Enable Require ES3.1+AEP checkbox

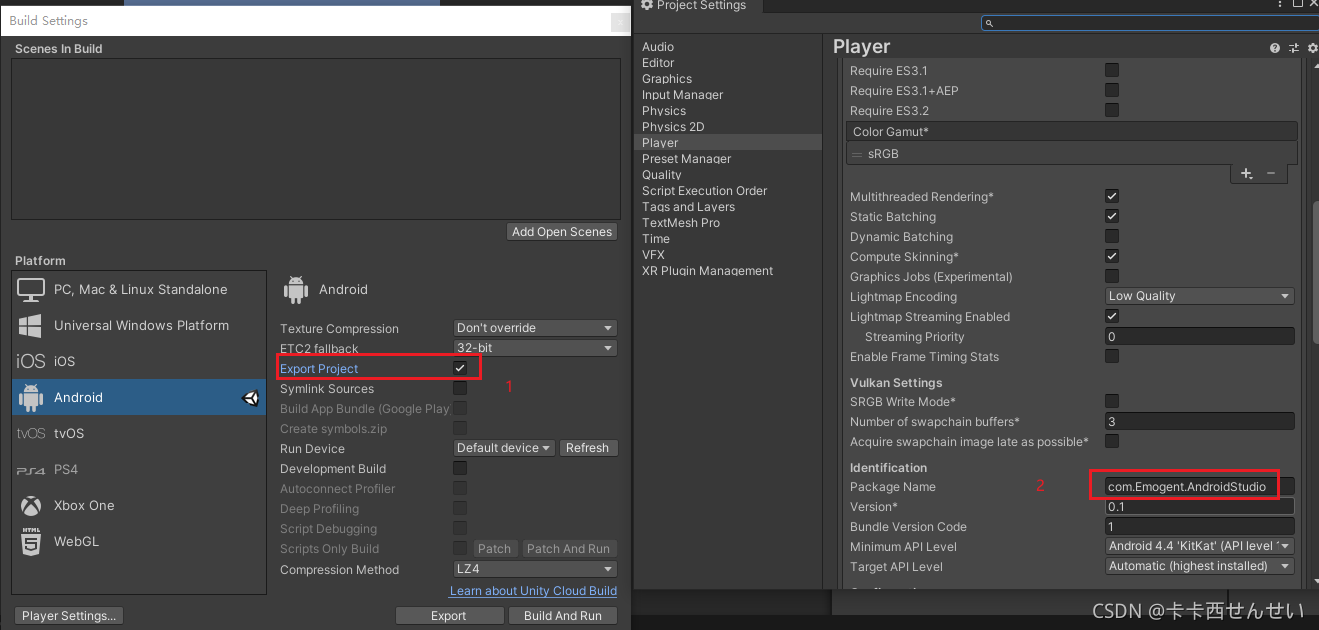[x=1112, y=90]
